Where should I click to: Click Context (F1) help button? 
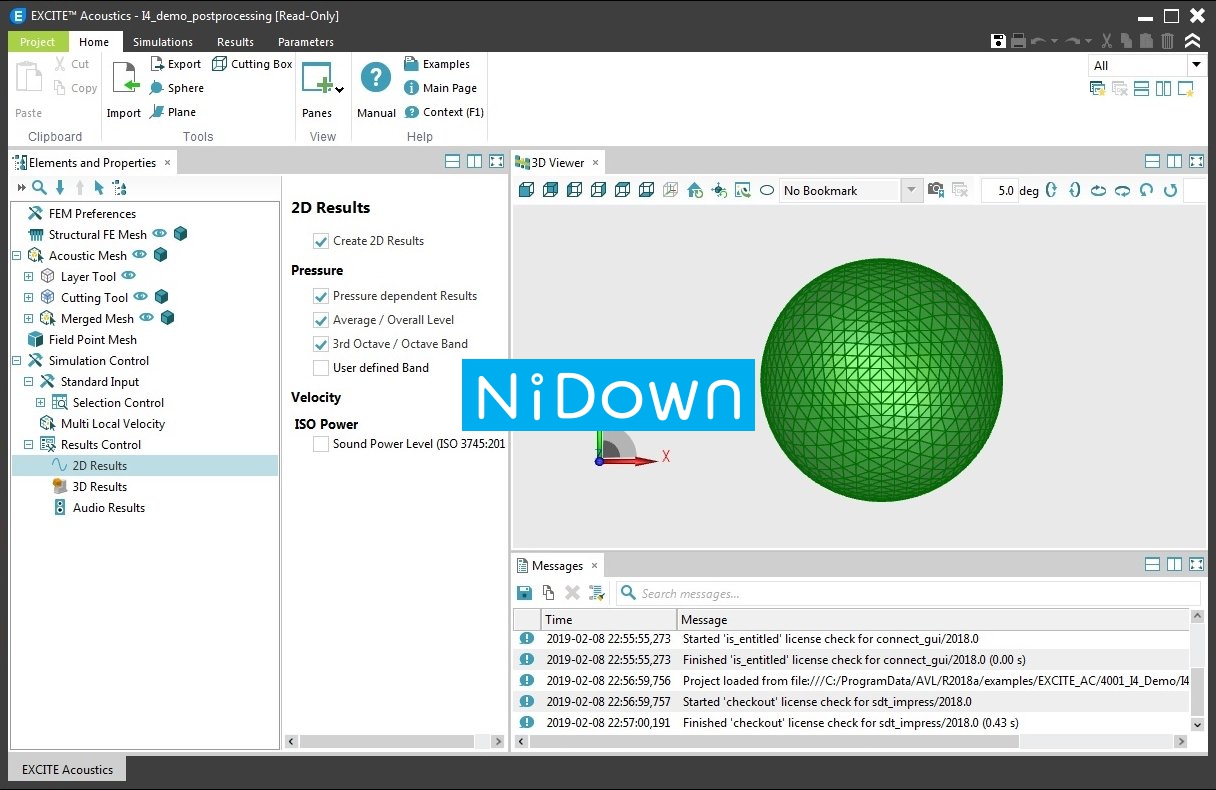444,112
